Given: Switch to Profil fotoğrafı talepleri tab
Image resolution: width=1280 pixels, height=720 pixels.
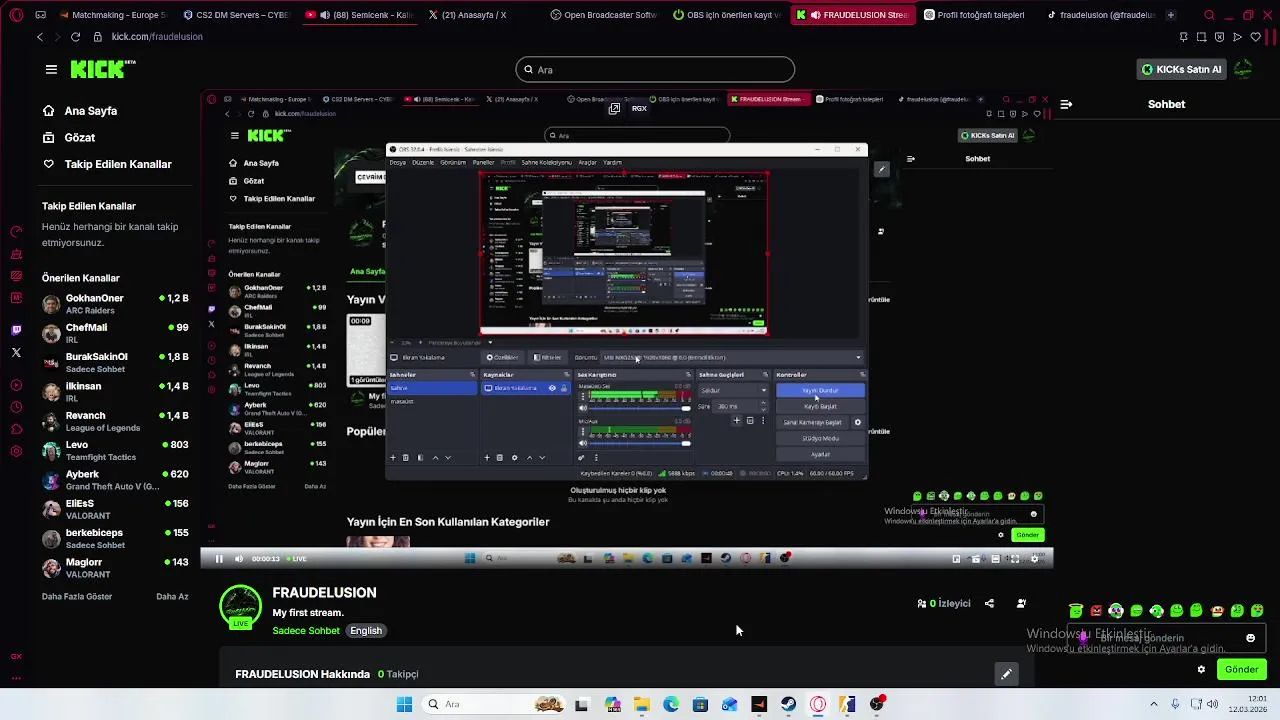Looking at the screenshot, I should (973, 15).
